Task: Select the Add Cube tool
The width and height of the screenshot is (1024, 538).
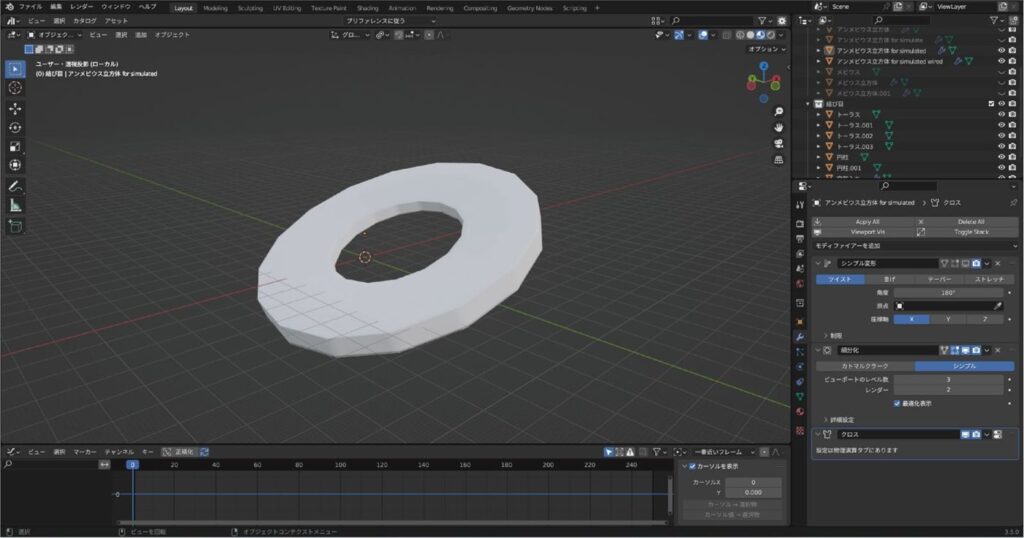Action: point(15,227)
